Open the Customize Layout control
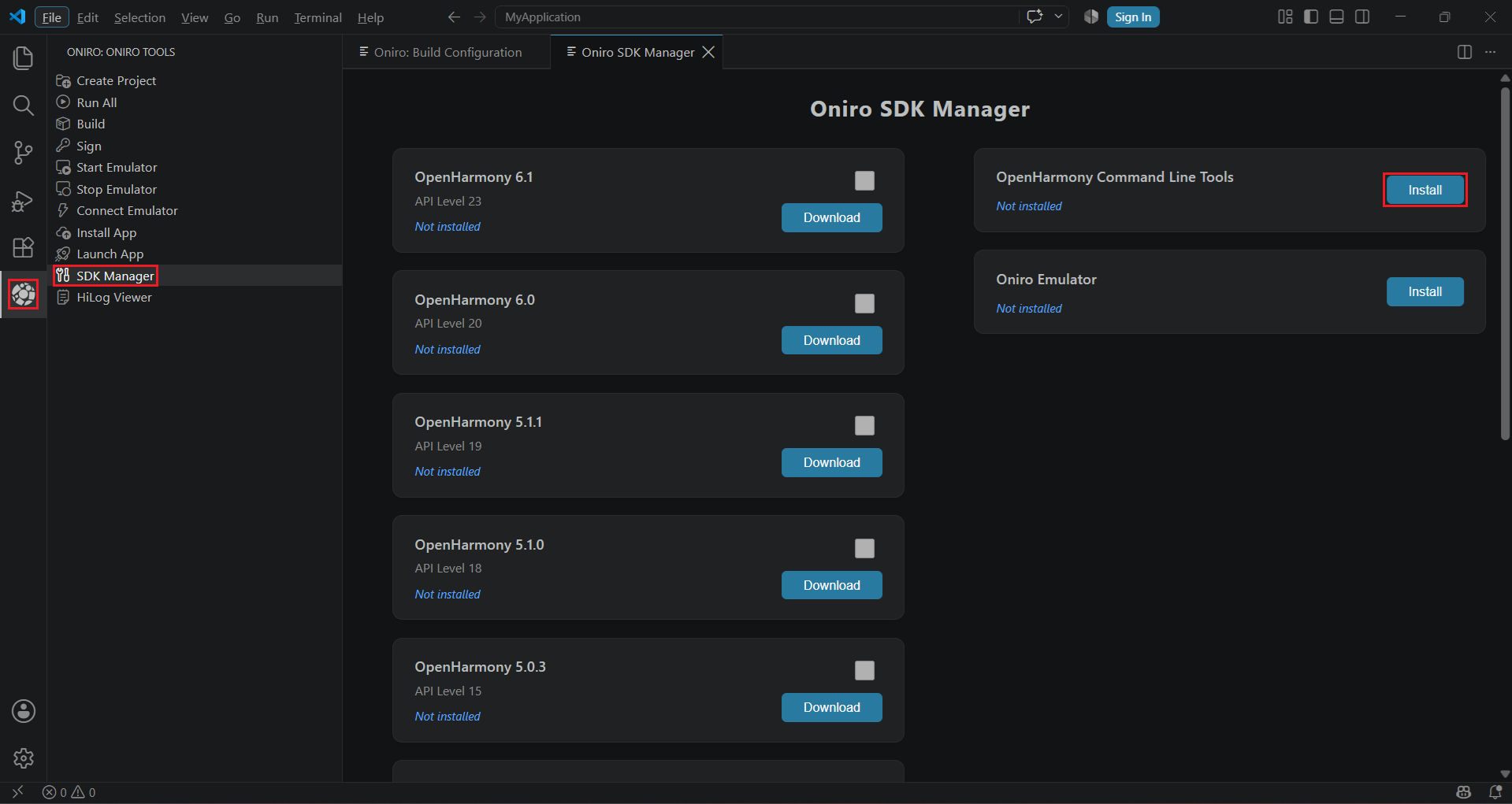This screenshot has height=804, width=1512. [x=1285, y=17]
